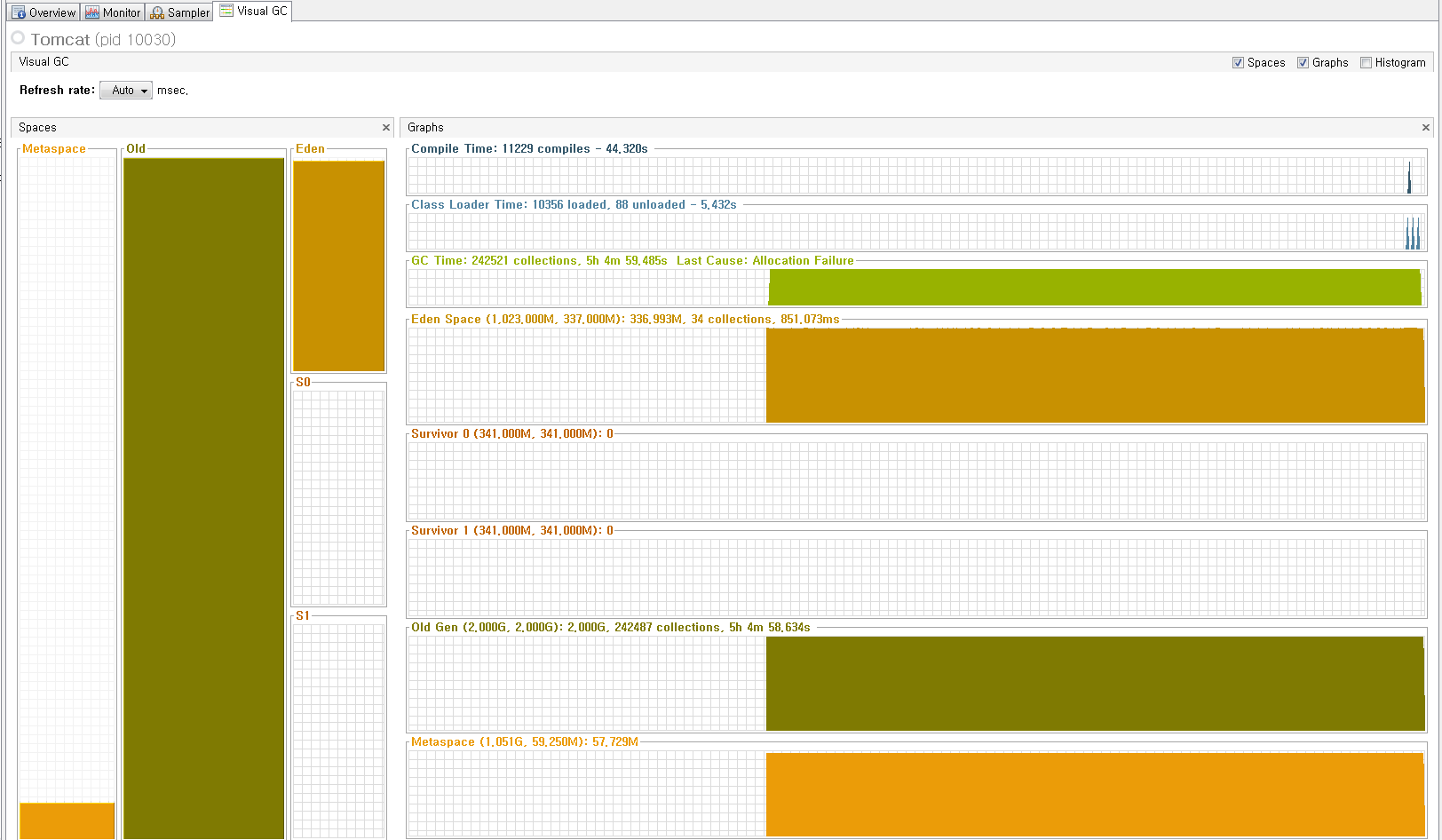Click the Old Gen graph area

click(916, 684)
